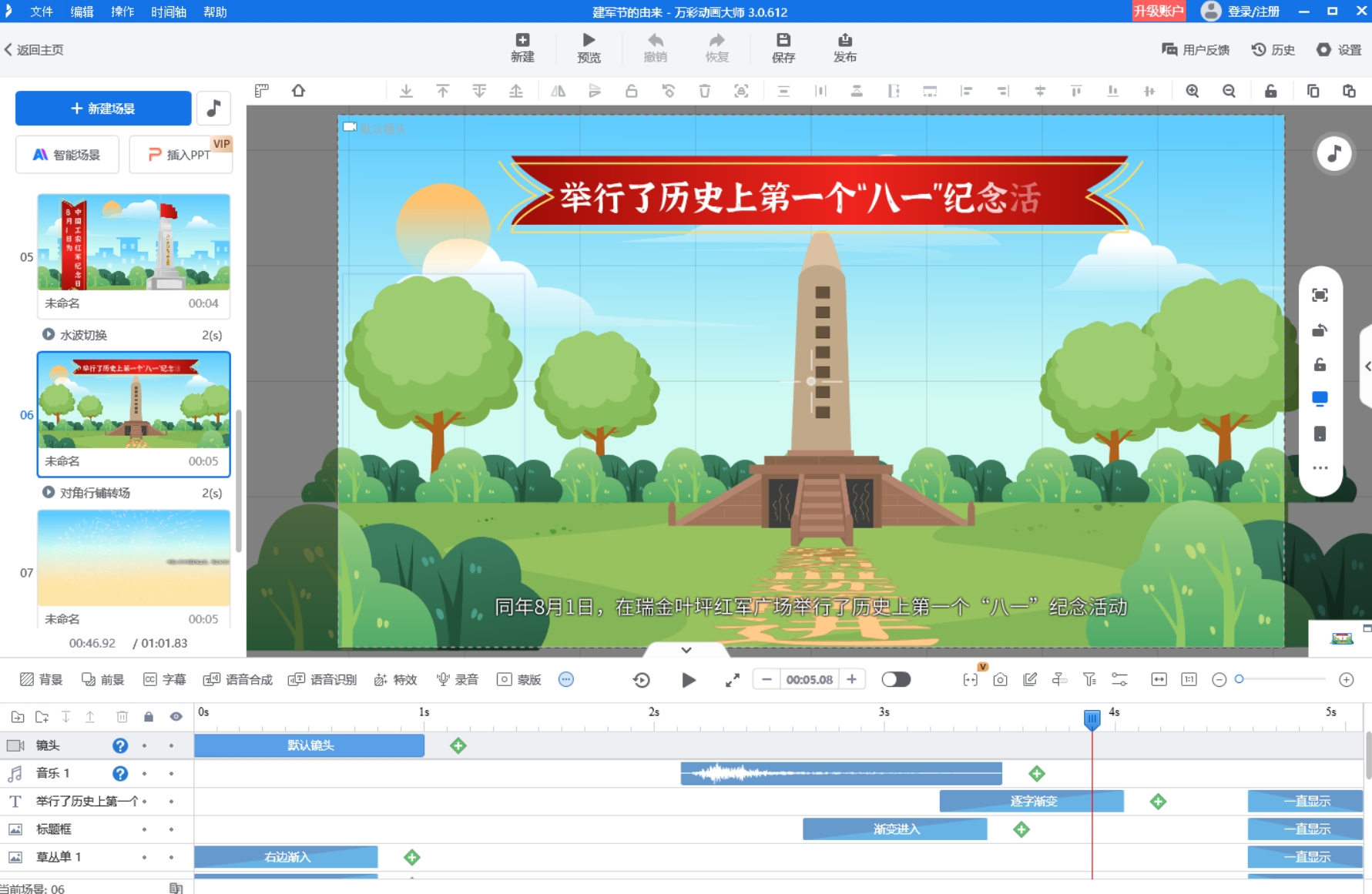Click the 插入PPT button
1372x894 pixels.
(x=180, y=155)
